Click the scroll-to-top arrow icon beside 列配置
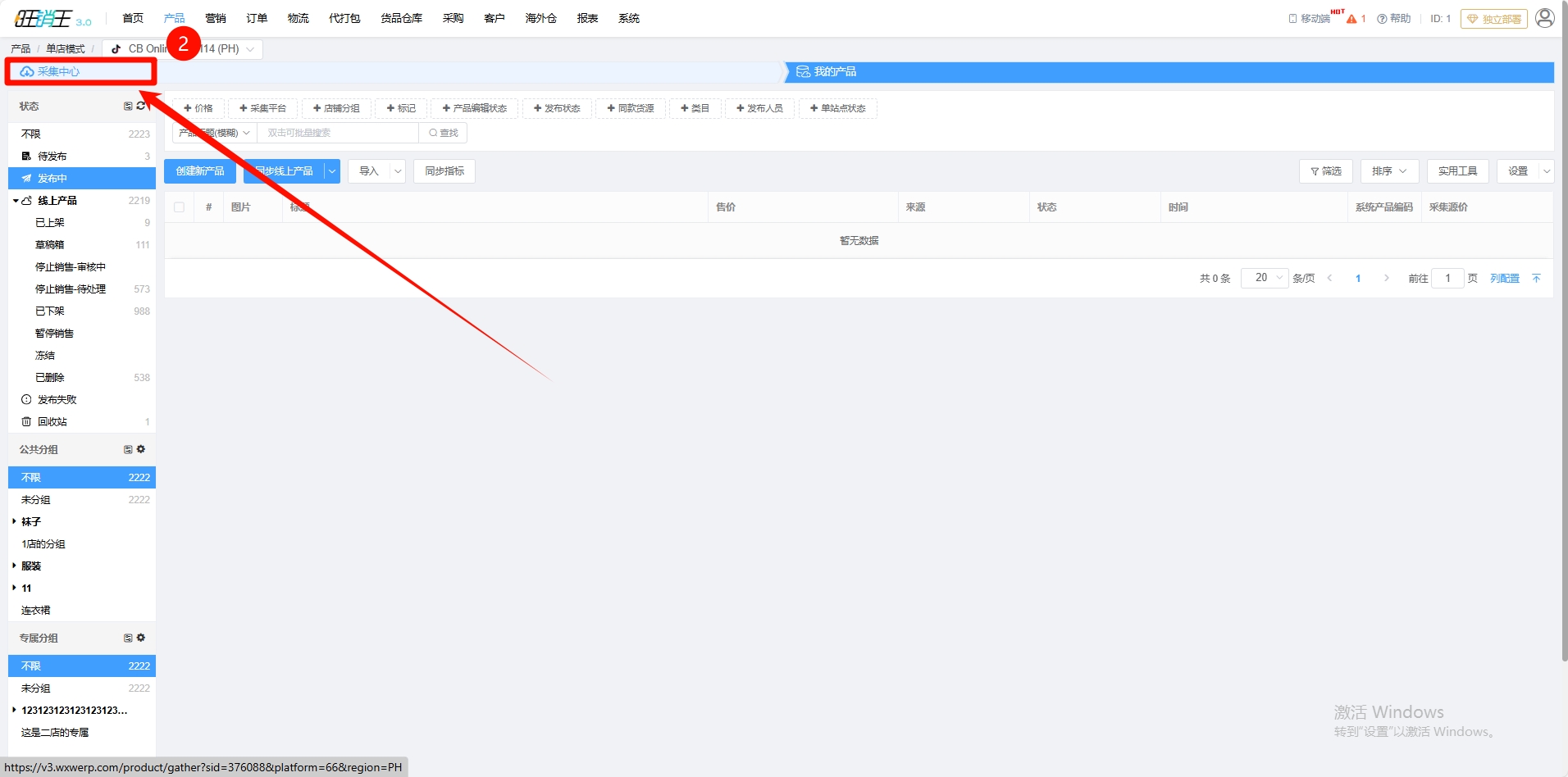Viewport: 1568px width, 777px height. [1536, 279]
